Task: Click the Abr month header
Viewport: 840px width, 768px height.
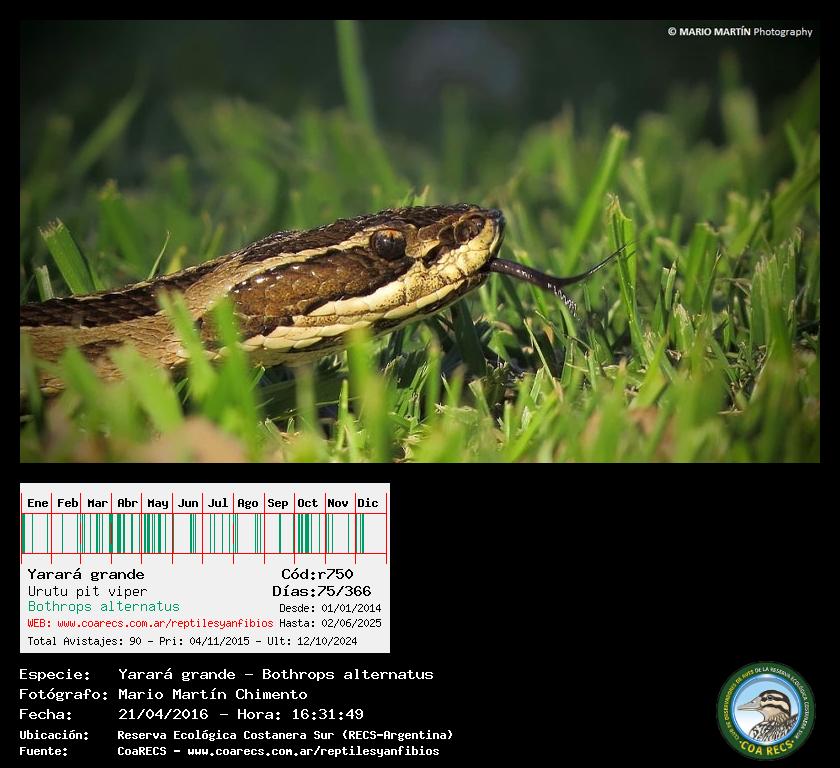Action: coord(128,503)
